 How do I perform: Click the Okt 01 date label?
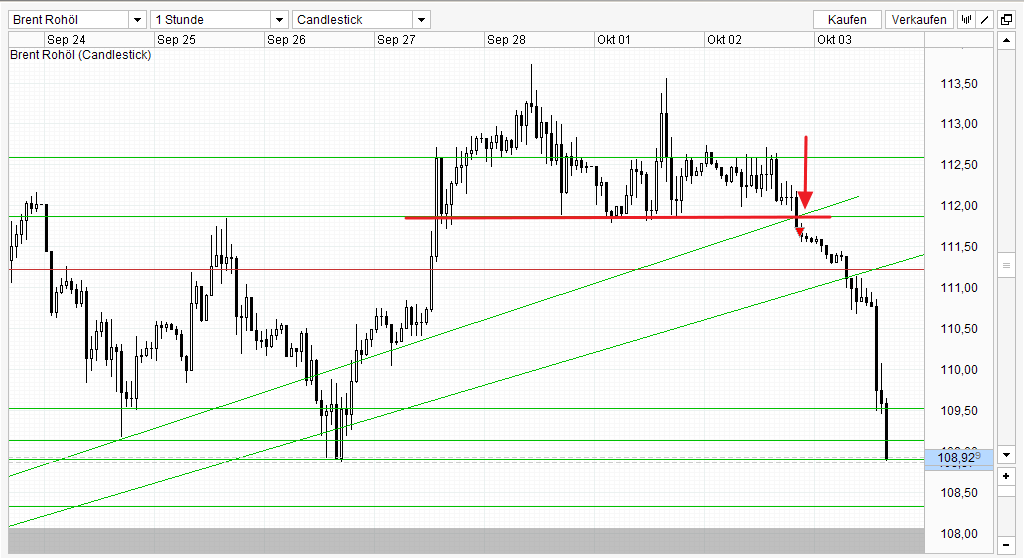(614, 40)
